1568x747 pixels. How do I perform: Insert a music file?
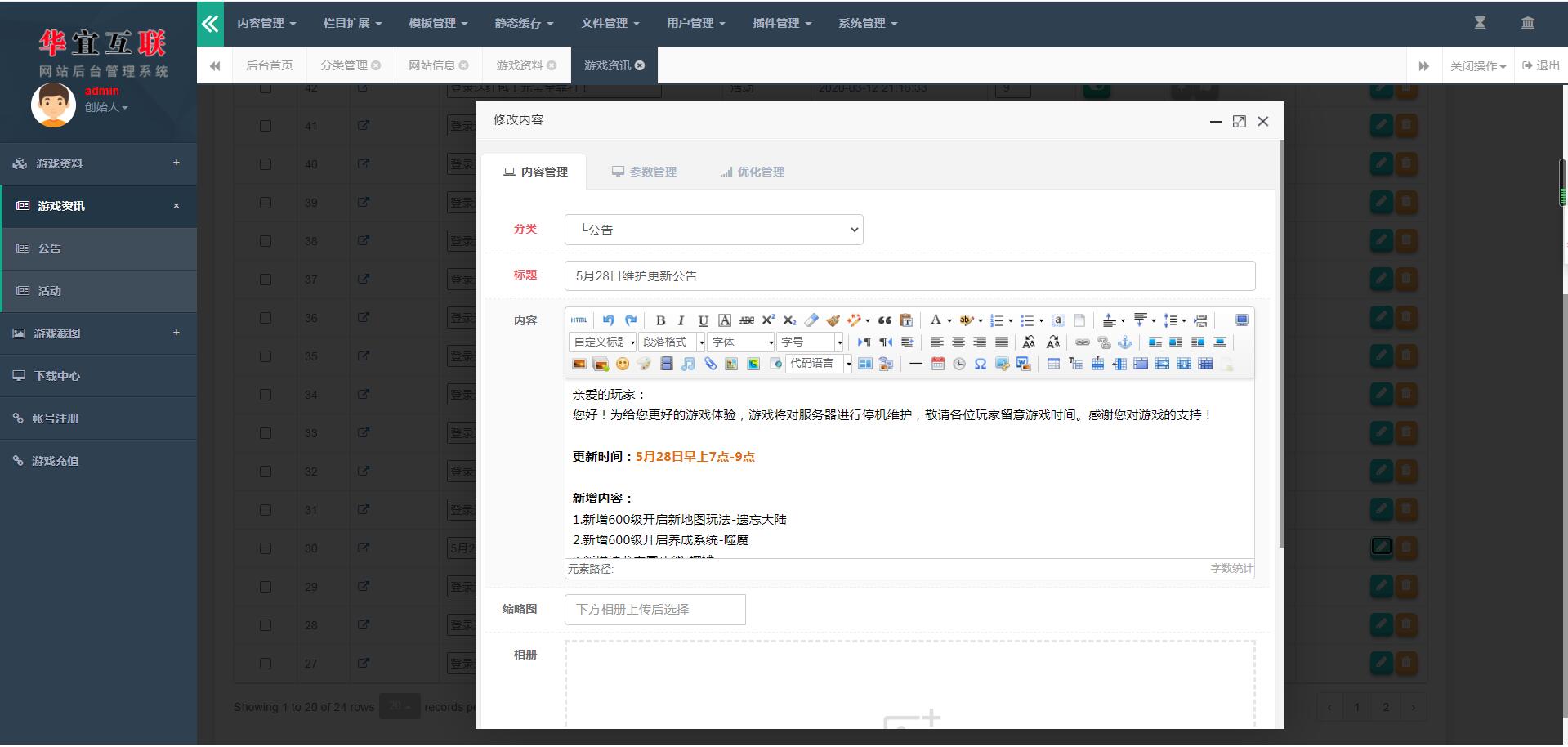click(688, 364)
